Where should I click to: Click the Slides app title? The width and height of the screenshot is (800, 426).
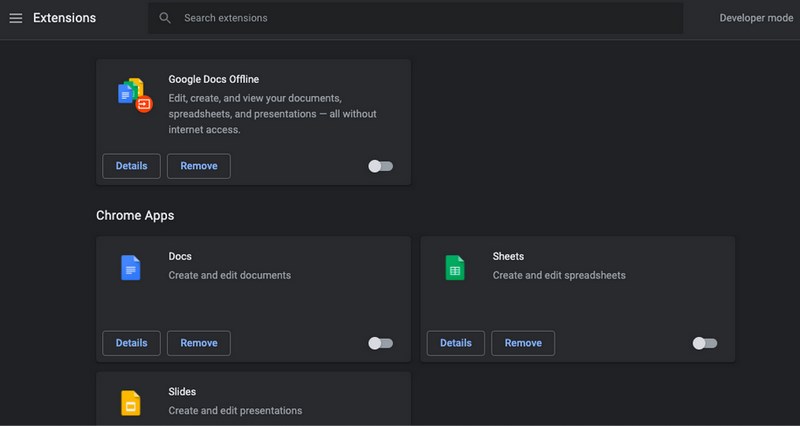tap(182, 392)
